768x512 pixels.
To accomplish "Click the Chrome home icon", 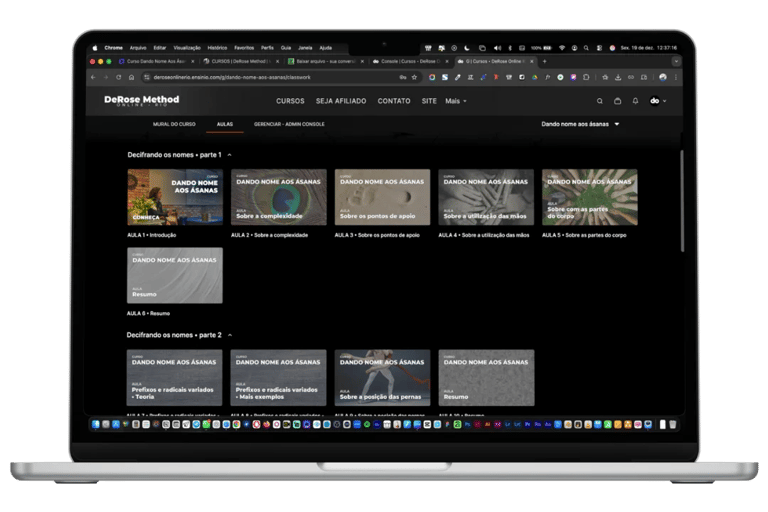I will click(x=131, y=77).
